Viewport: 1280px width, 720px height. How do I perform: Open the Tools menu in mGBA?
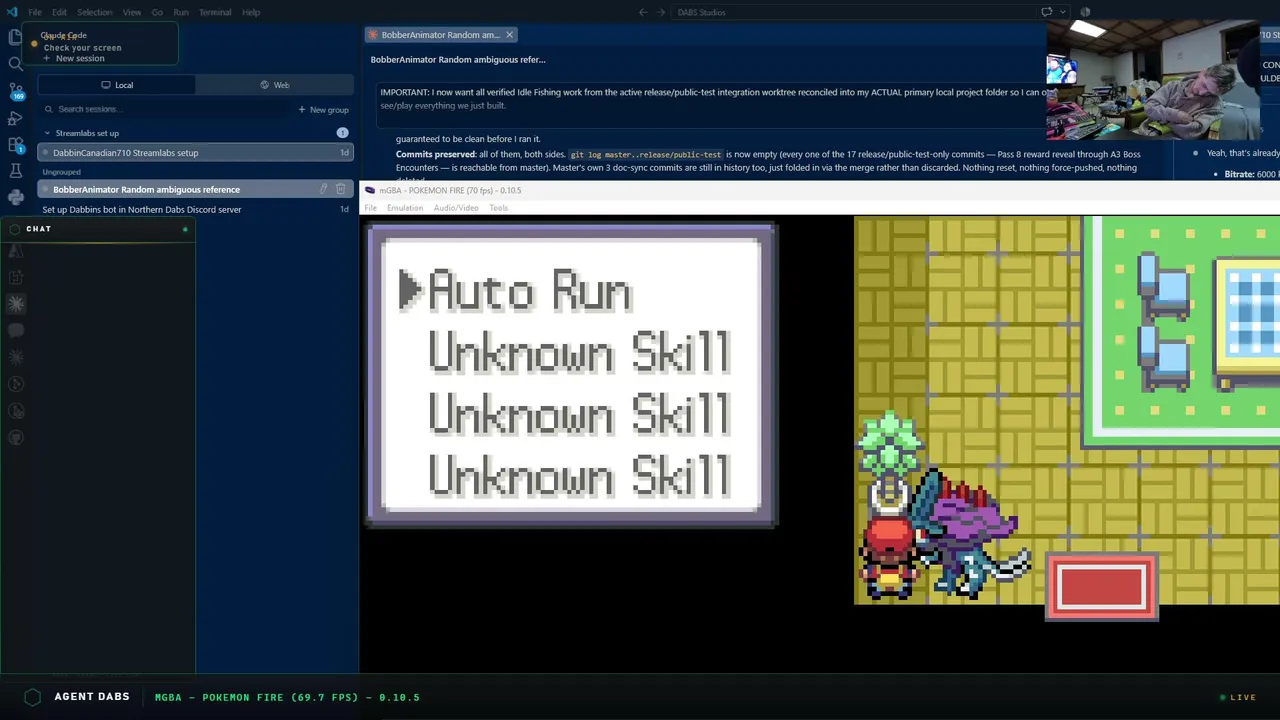(x=498, y=208)
